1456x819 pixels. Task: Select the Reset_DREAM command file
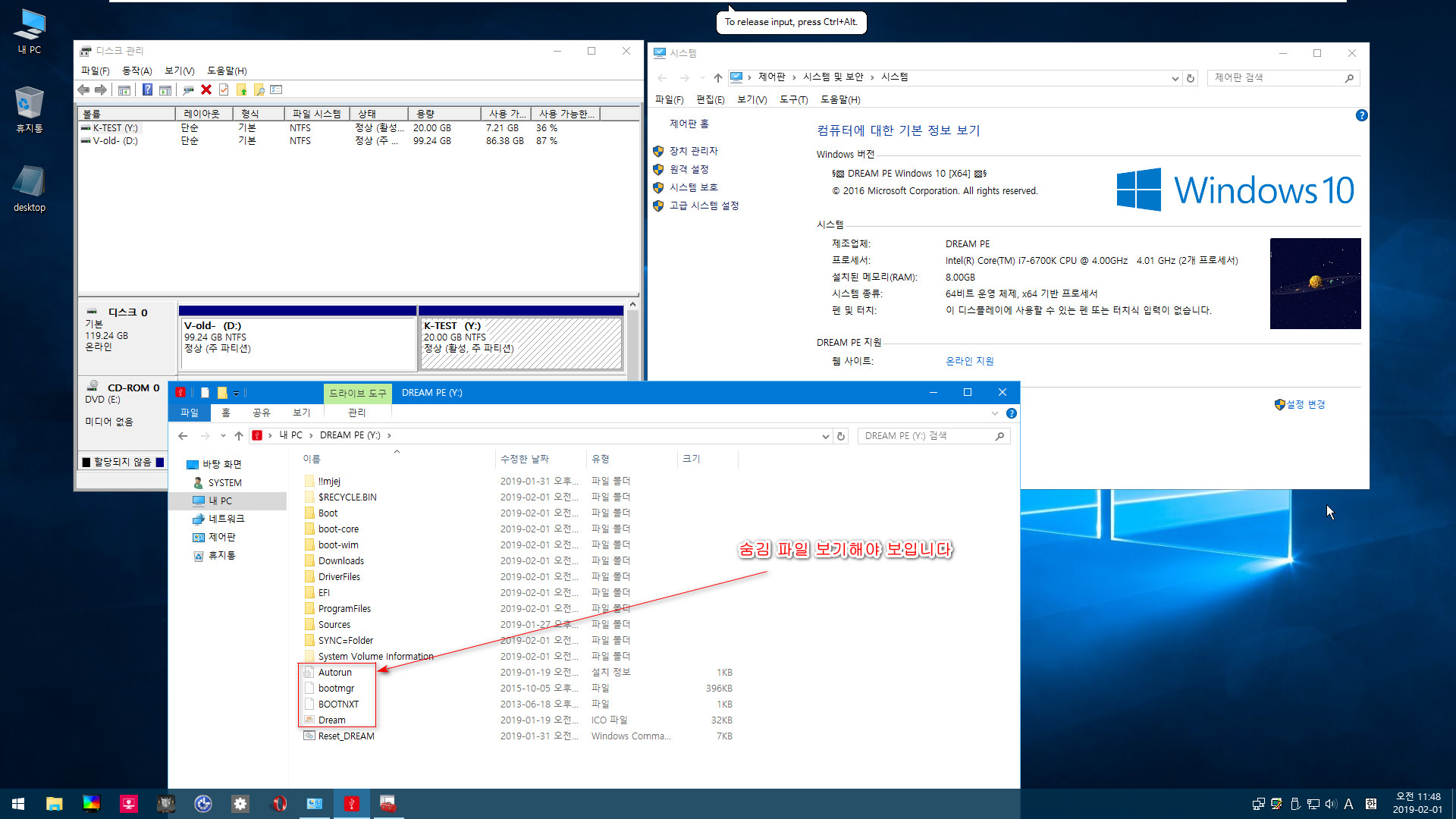346,736
